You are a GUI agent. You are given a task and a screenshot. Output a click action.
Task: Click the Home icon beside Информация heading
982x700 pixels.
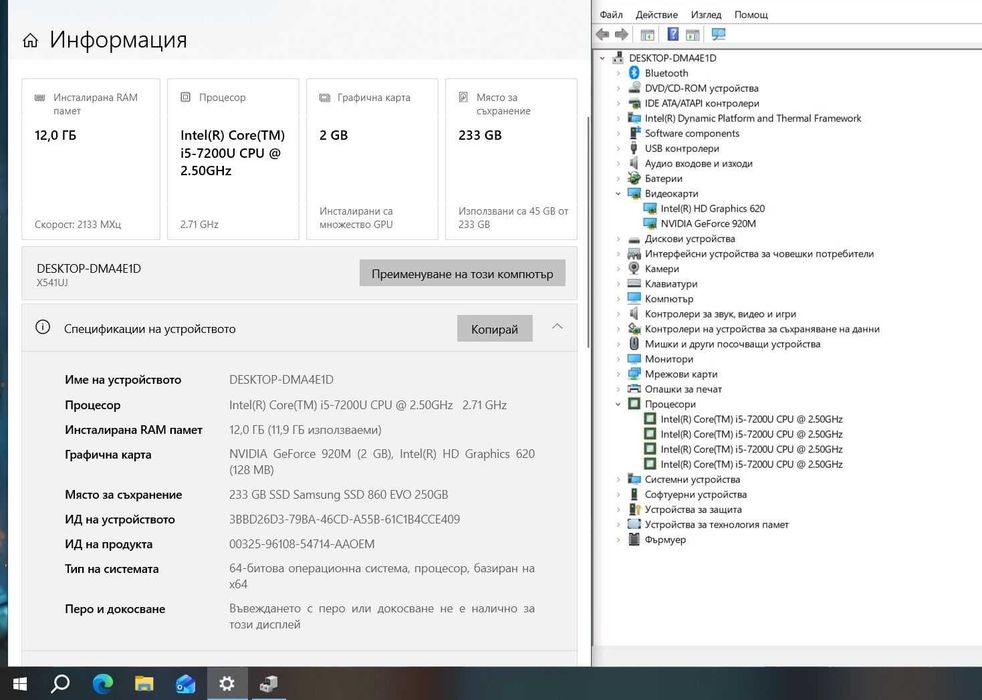pyautogui.click(x=30, y=41)
